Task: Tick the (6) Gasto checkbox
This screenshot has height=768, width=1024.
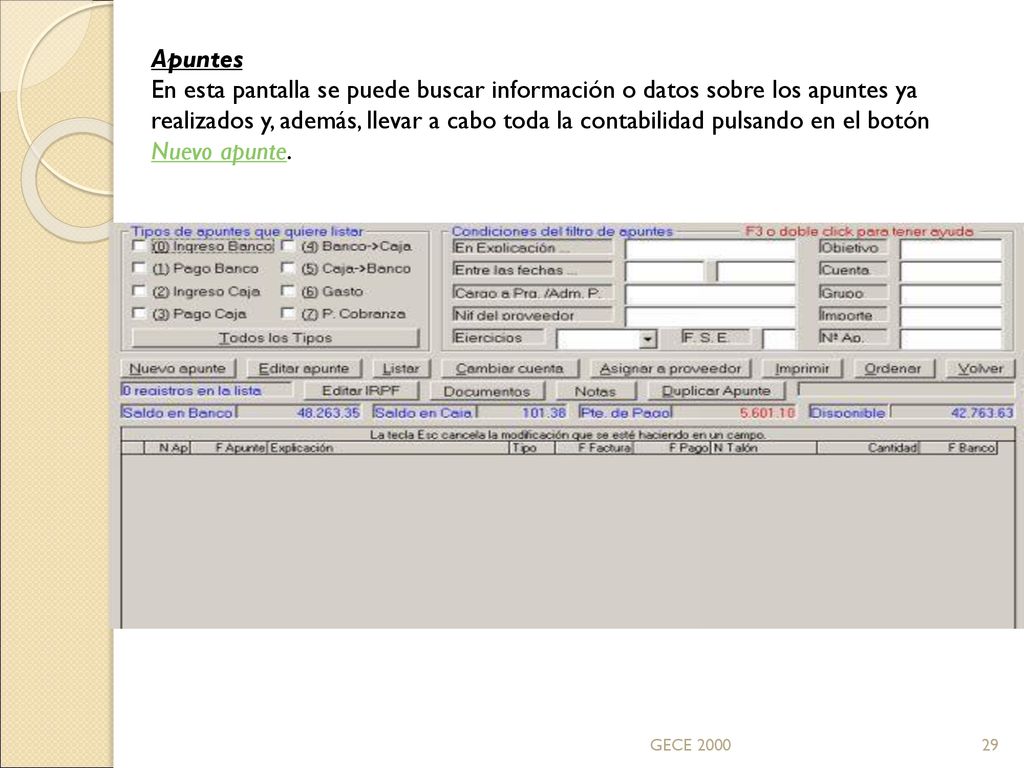Action: (x=287, y=291)
